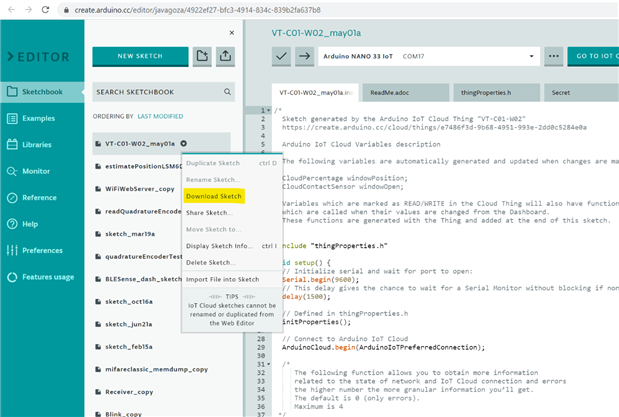The width and height of the screenshot is (619, 417).
Task: Click the browser back arrow
Action: (11, 9)
